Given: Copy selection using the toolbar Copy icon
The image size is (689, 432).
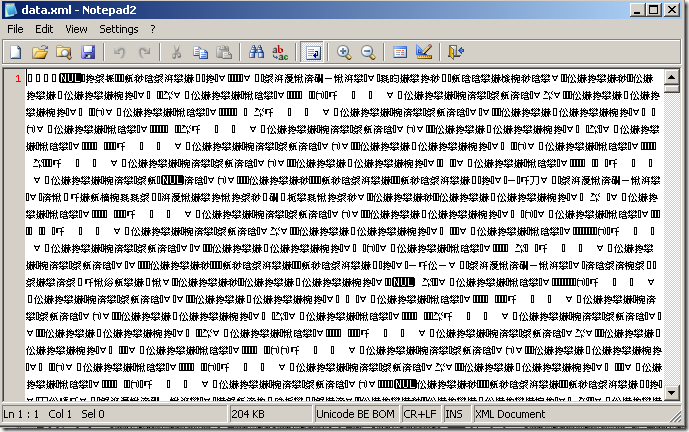Looking at the screenshot, I should [x=201, y=52].
